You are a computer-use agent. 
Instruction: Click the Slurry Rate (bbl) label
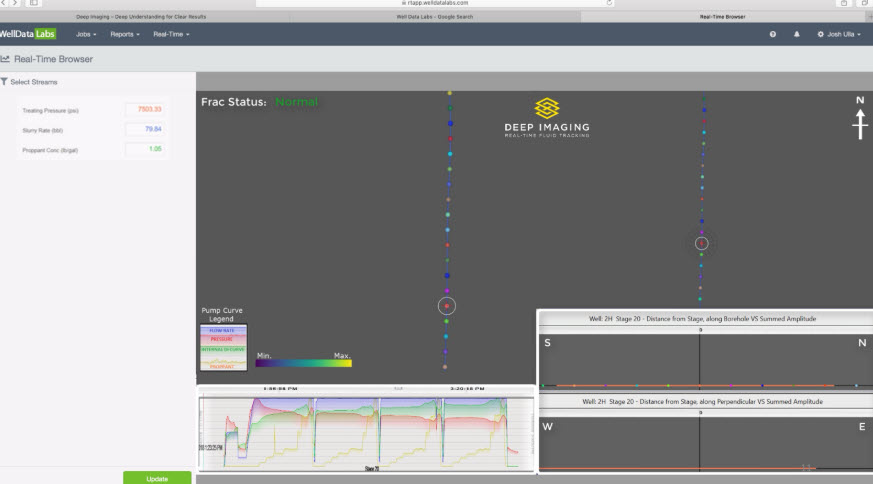(42, 130)
